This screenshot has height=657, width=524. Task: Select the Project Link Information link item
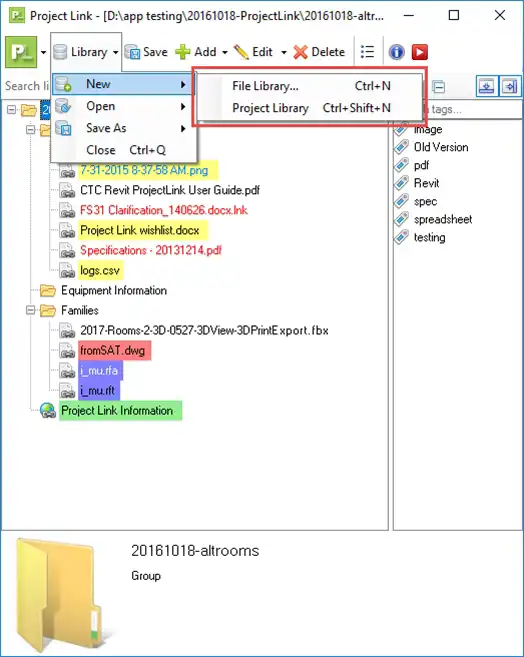click(120, 411)
